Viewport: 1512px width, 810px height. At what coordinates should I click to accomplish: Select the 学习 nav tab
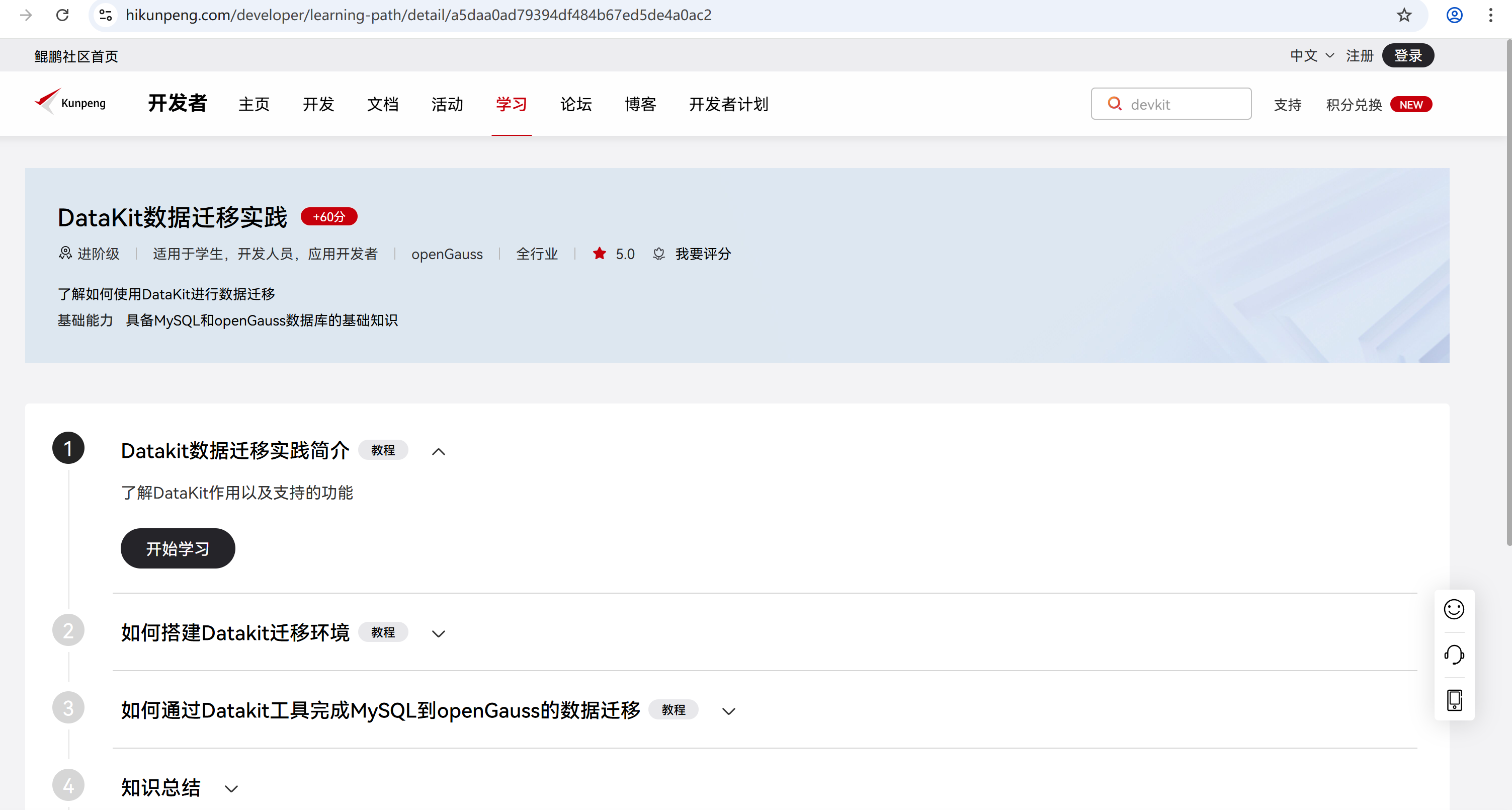pos(511,104)
